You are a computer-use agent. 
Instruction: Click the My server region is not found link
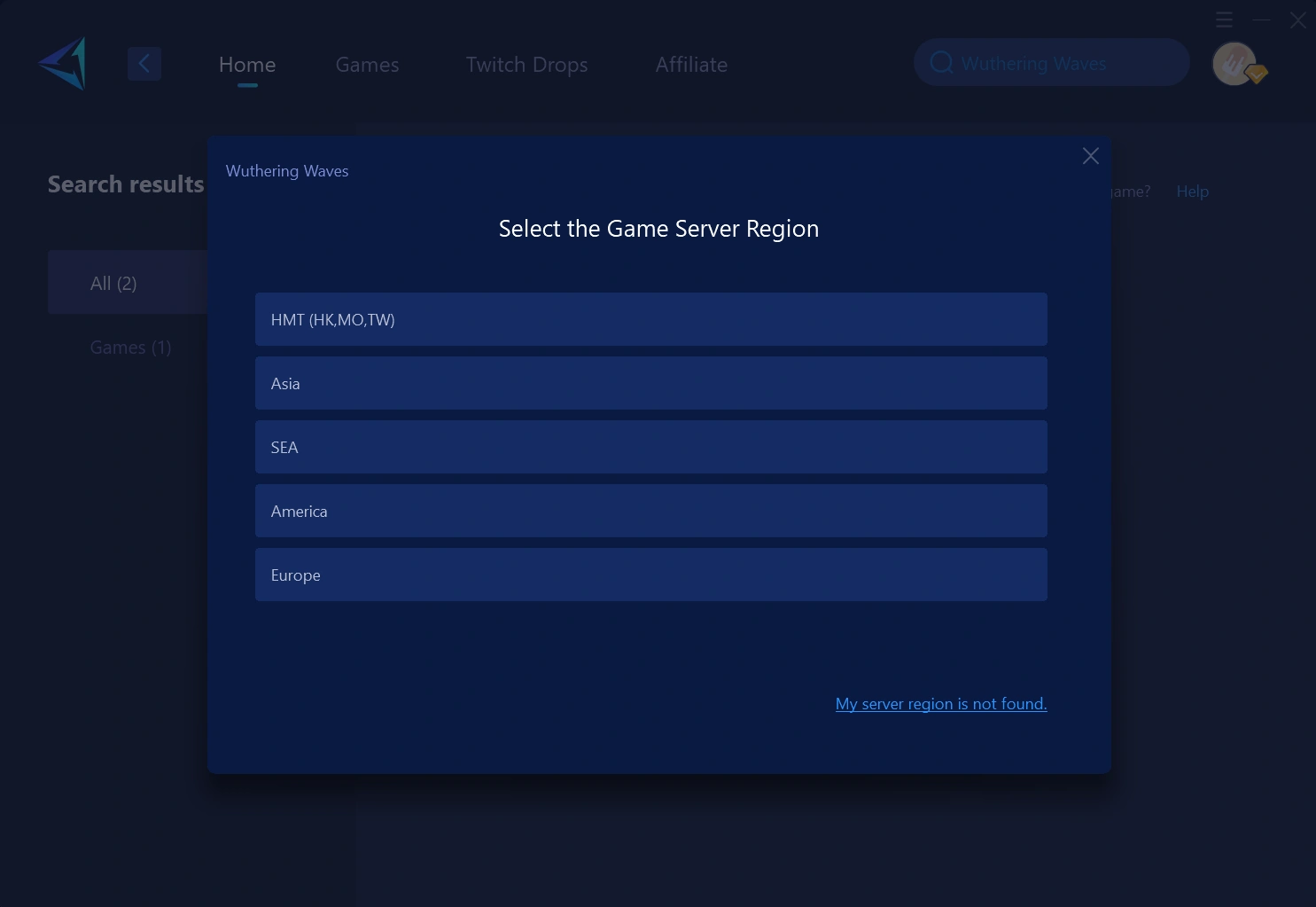coord(941,703)
